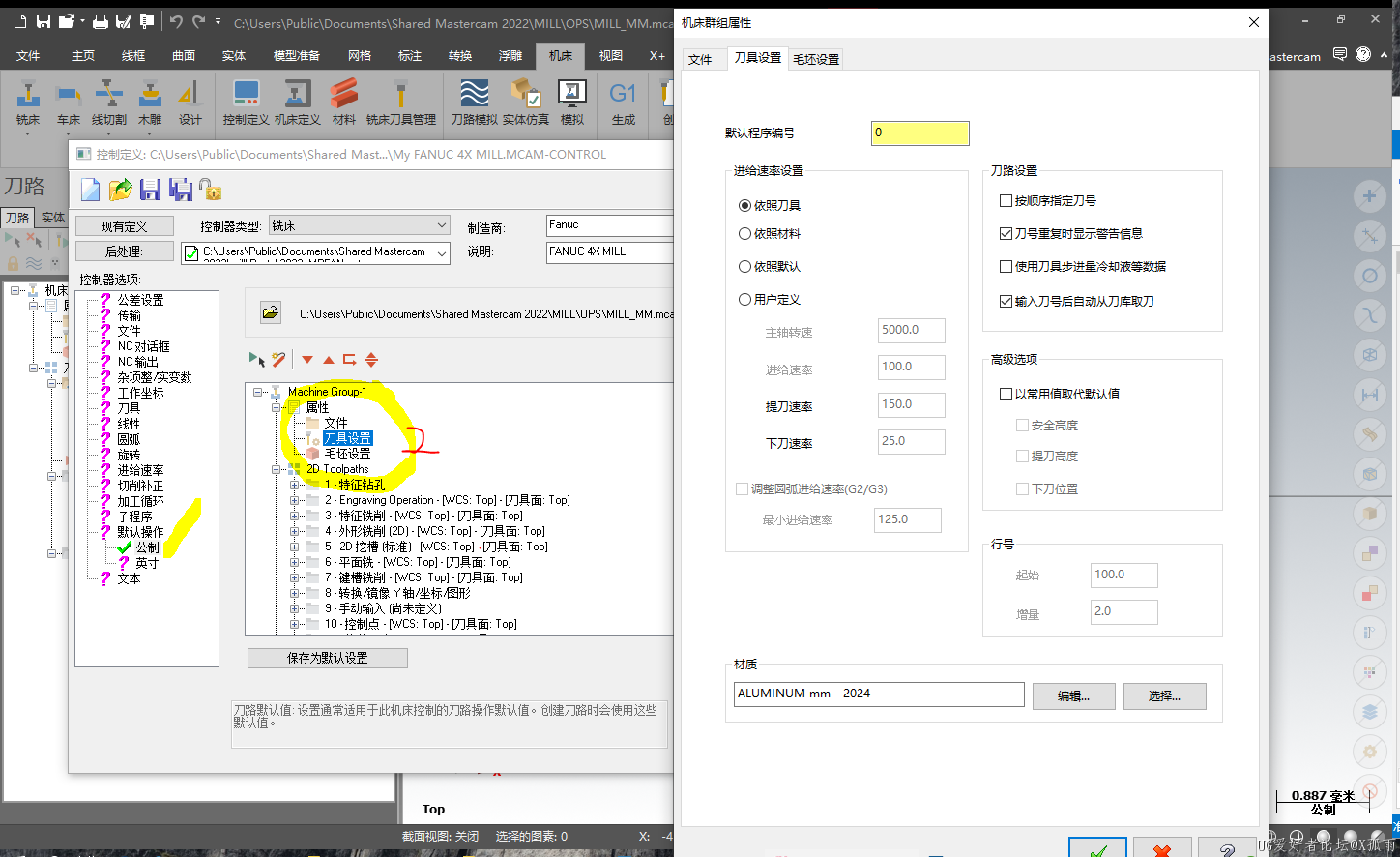
Task: Collapse the 属性 properties tree node
Action: [277, 407]
